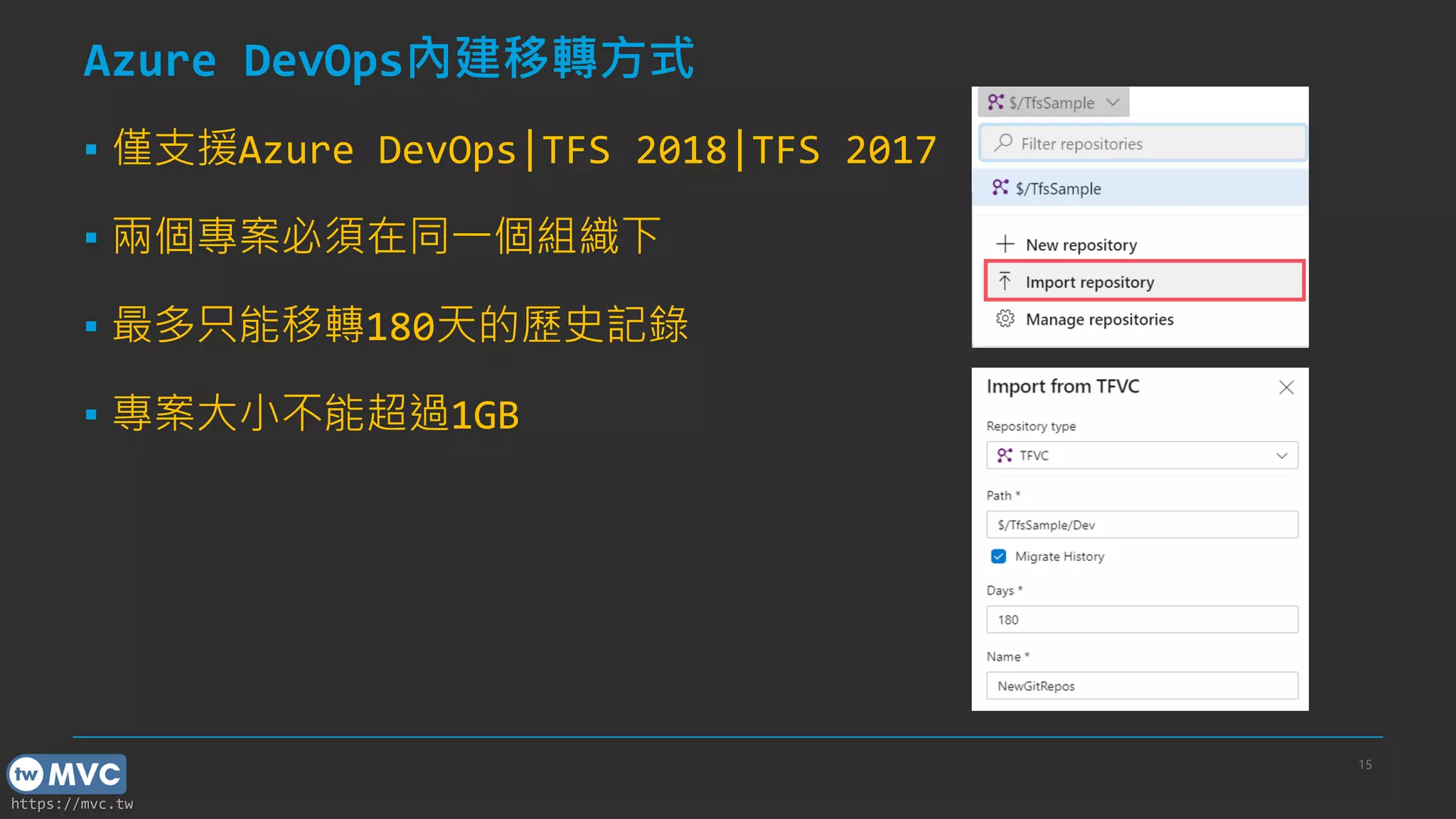The width and height of the screenshot is (1456, 819).
Task: Click the Repository type label
Action: 1031,427
